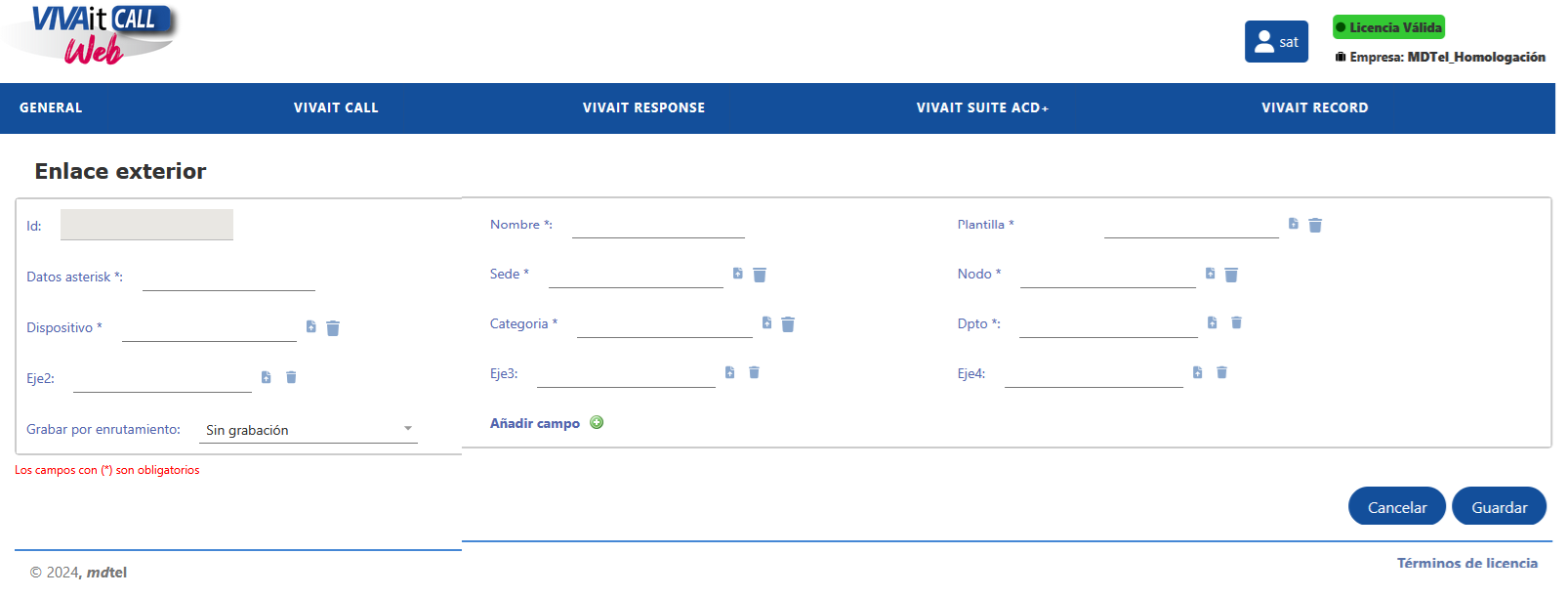1568x597 pixels.
Task: Click the trash icon beside Eje4 field
Action: pos(1221,372)
